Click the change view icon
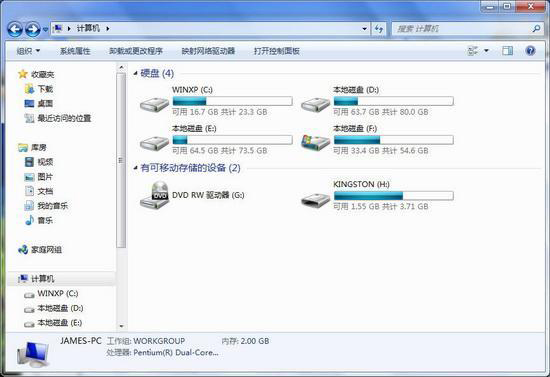550x377 pixels. click(x=473, y=51)
